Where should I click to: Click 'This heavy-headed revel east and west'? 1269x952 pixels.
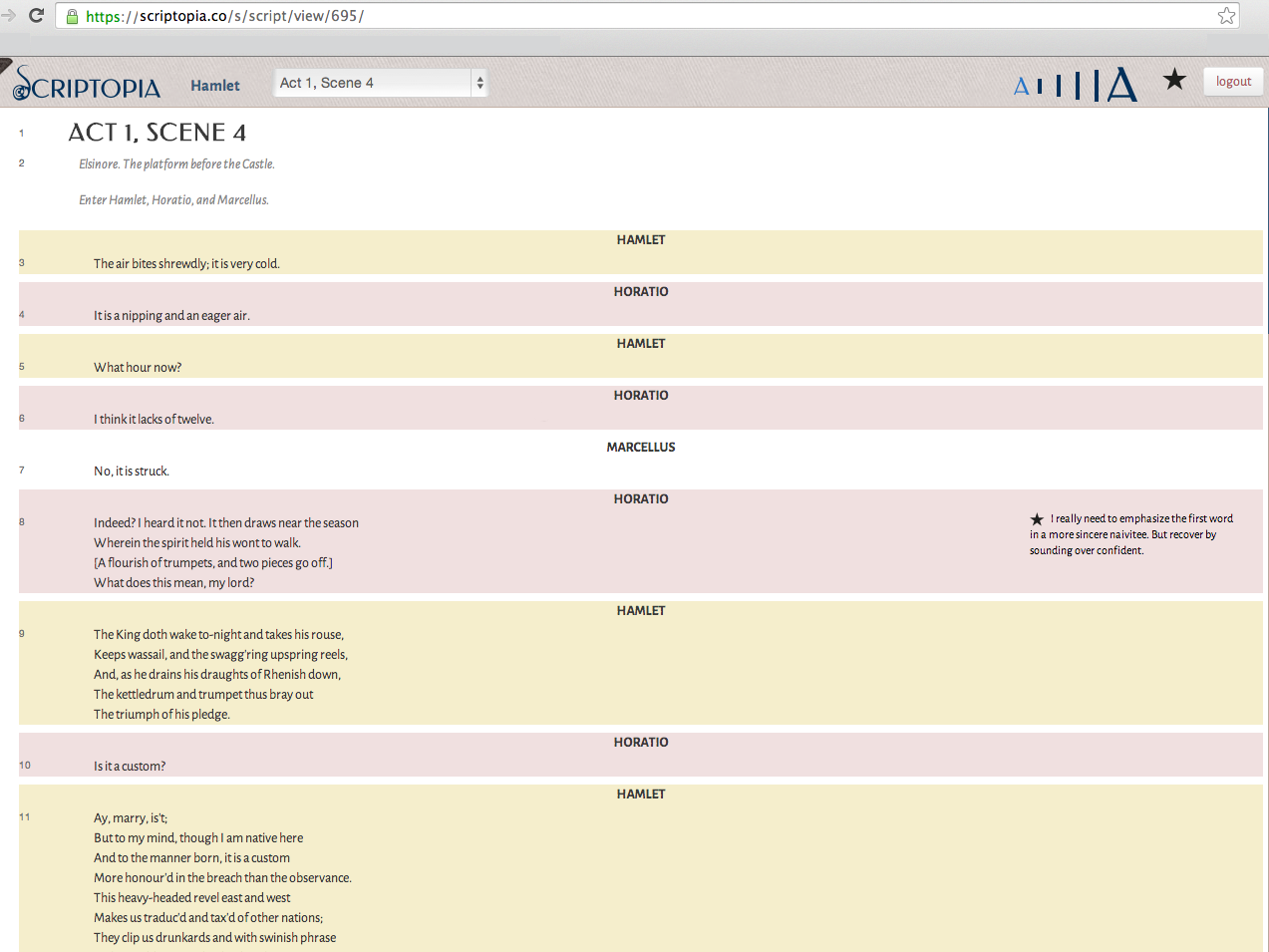click(x=192, y=898)
